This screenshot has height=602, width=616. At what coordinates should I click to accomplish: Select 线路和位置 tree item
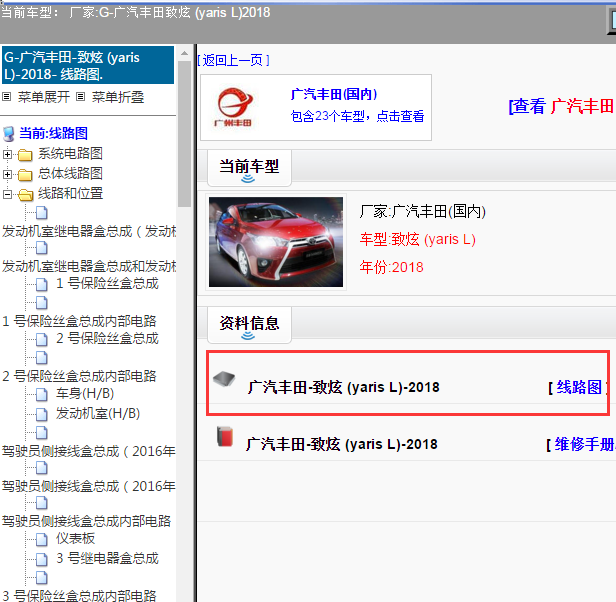[70, 193]
